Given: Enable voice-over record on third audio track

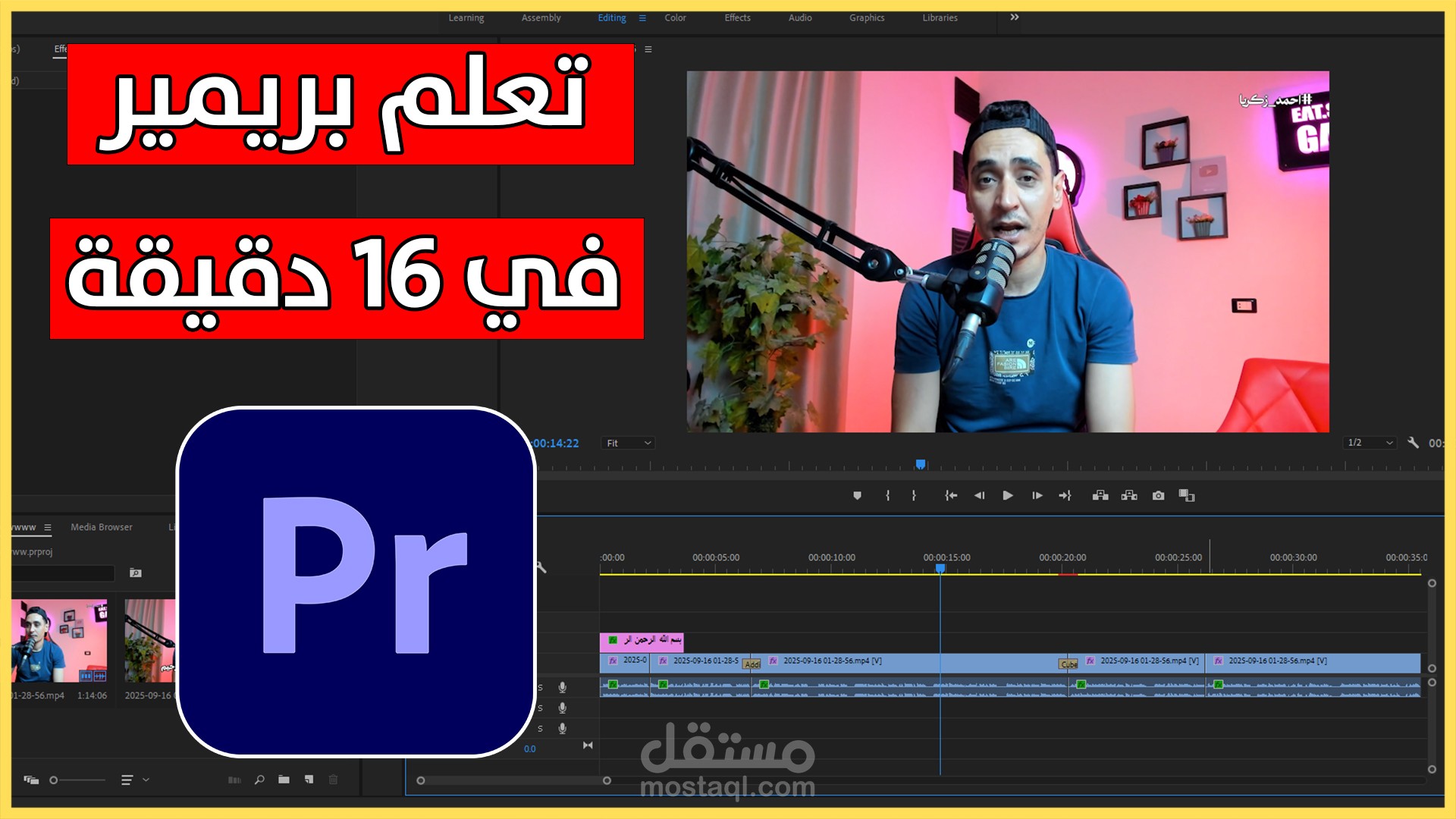Looking at the screenshot, I should (x=562, y=728).
